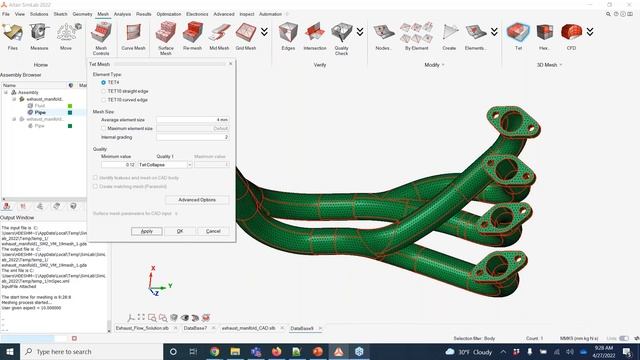Open the Modify group dropdown arrow
This screenshot has width=640, height=360.
point(443,65)
